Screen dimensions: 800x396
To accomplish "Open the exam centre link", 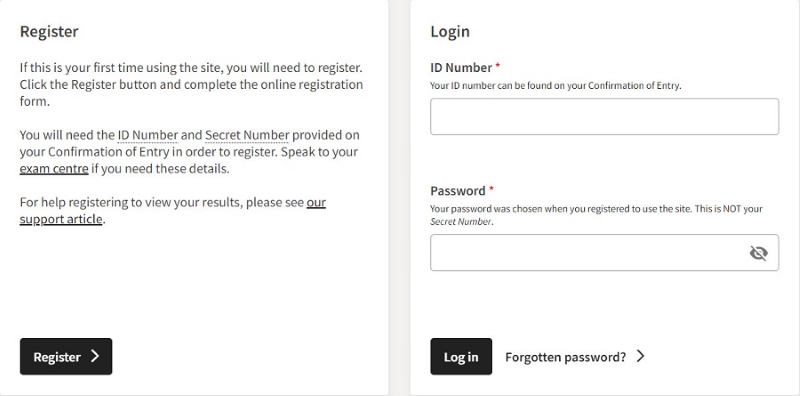I will click(54, 168).
